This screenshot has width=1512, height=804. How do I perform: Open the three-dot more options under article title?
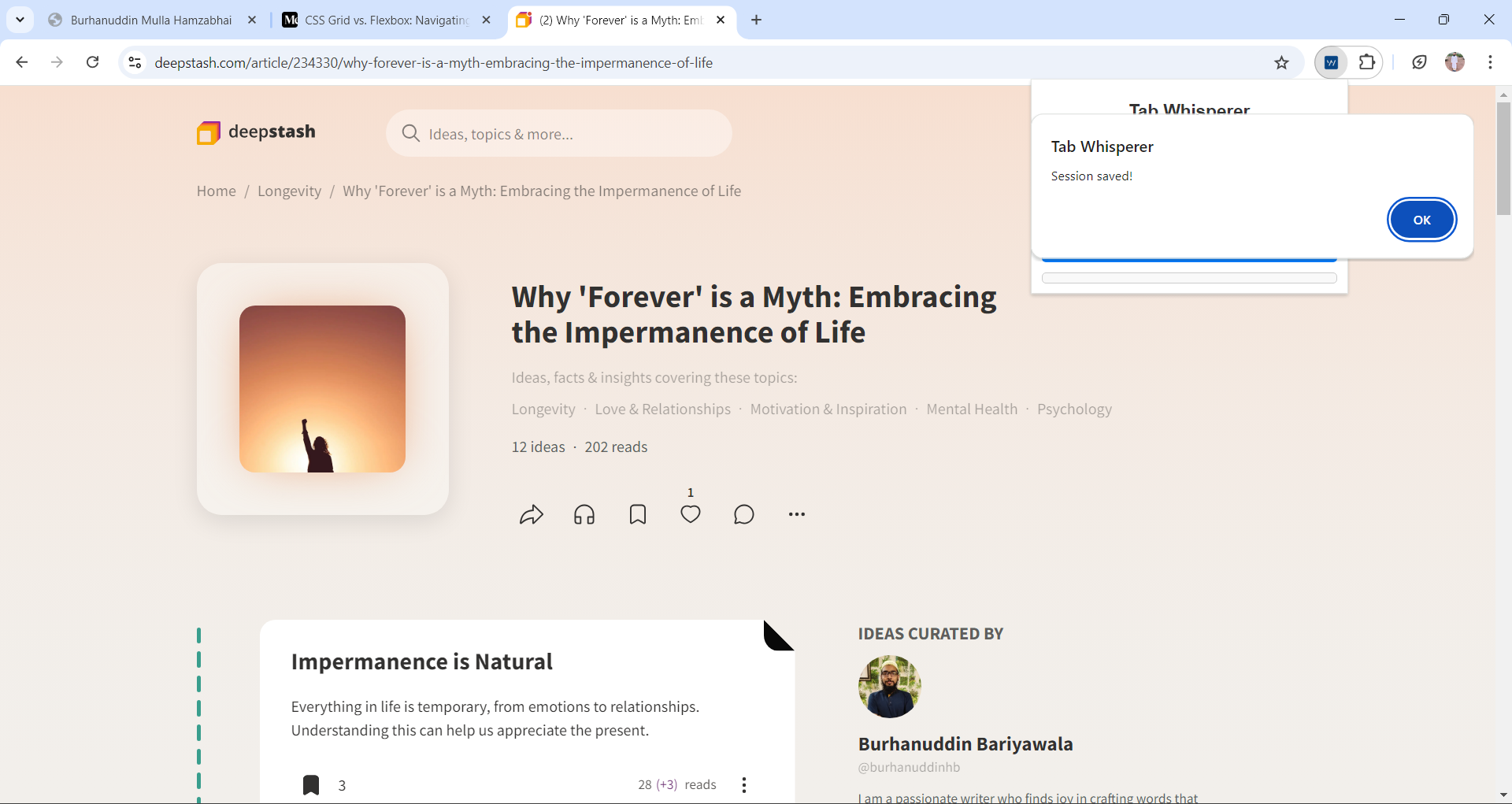(x=797, y=514)
